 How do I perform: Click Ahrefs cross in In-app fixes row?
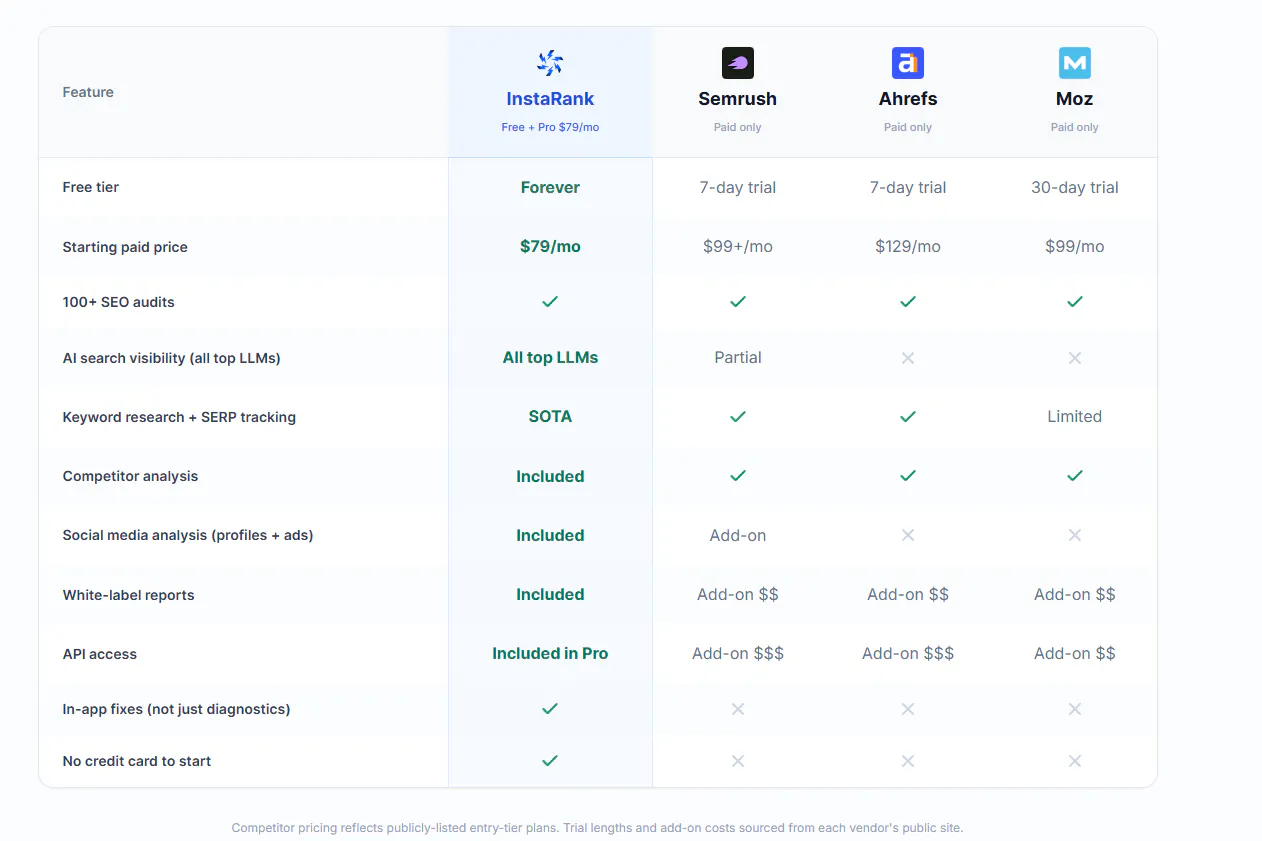pyautogui.click(x=908, y=708)
